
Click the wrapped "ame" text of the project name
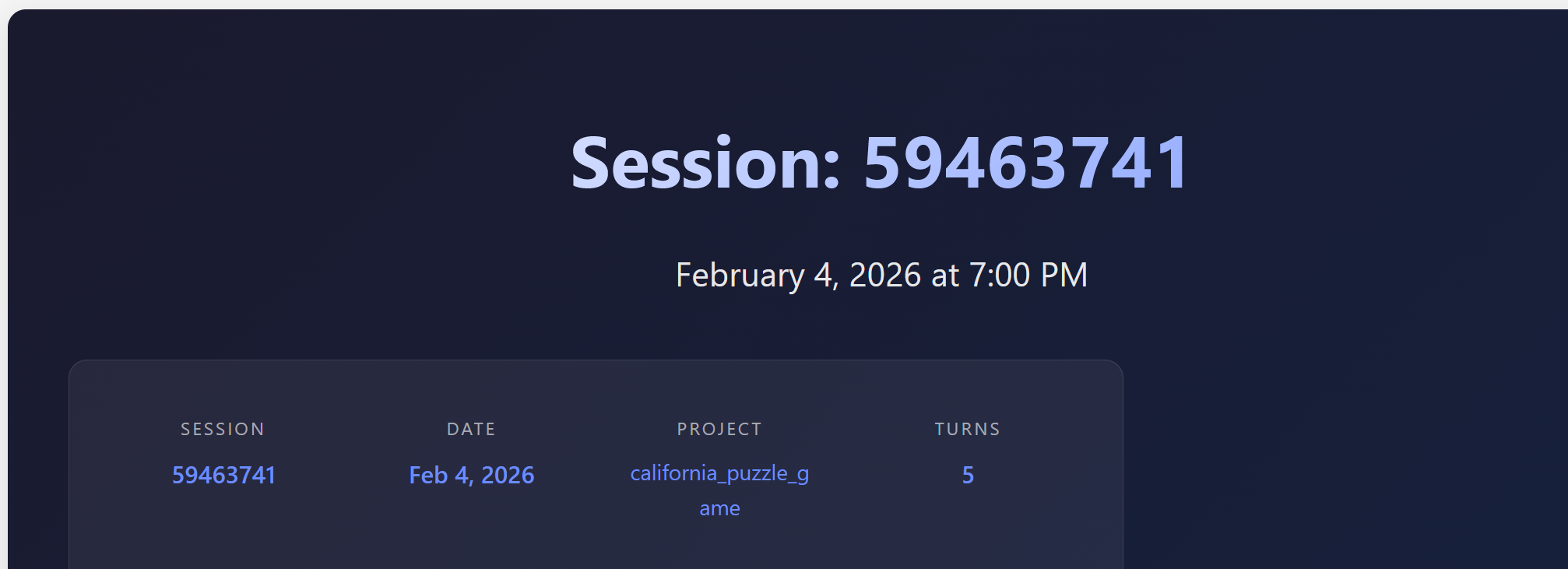[719, 509]
